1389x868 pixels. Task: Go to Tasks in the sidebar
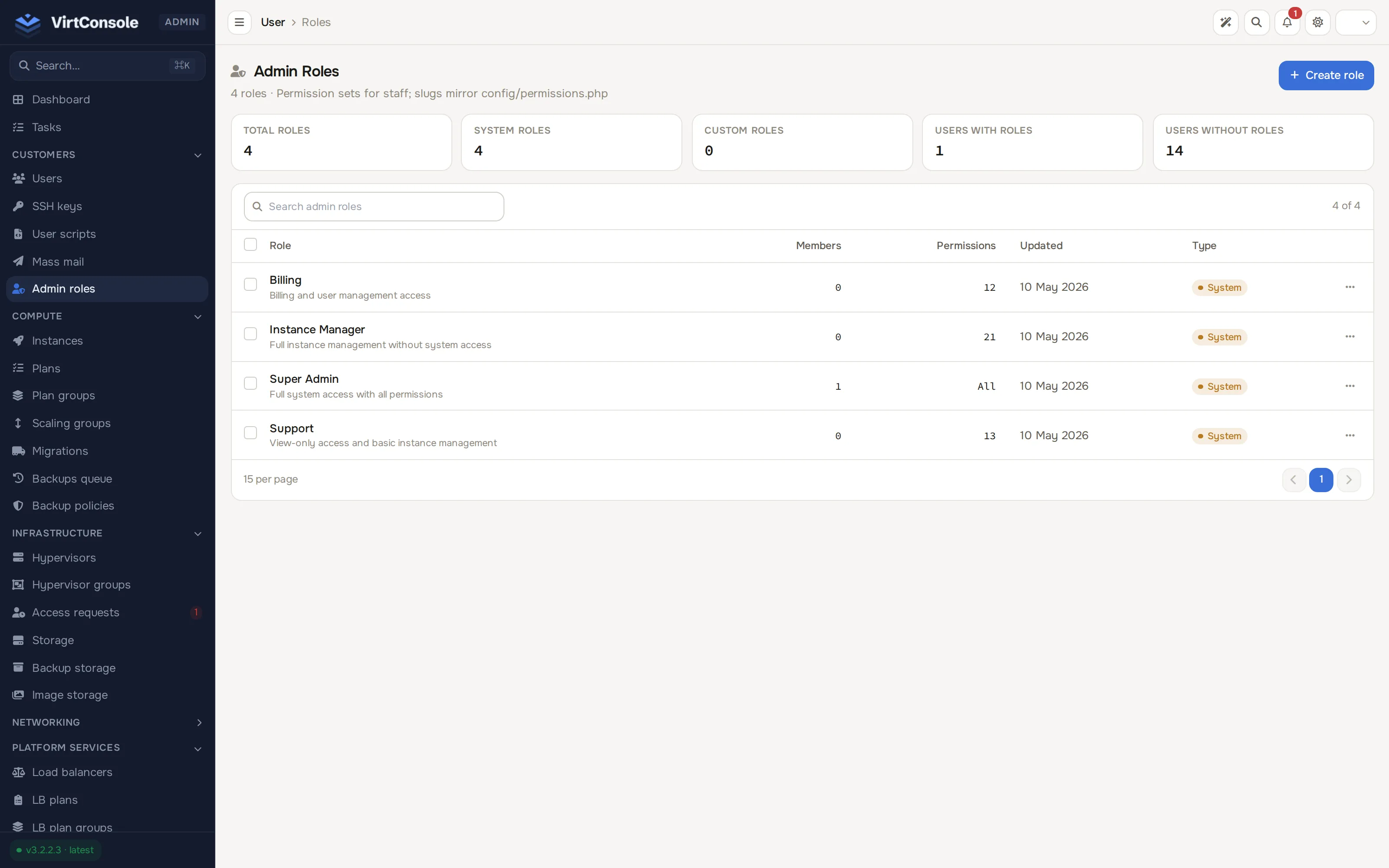107,127
